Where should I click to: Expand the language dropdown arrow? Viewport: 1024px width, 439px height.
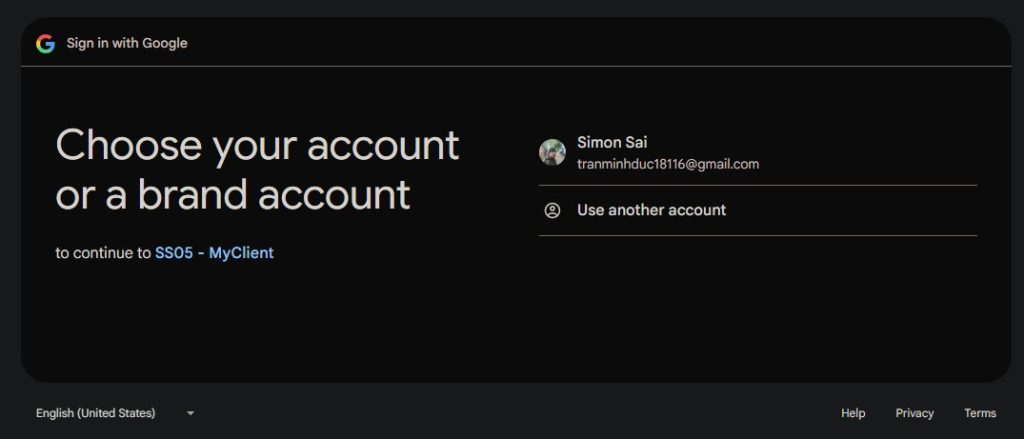190,413
